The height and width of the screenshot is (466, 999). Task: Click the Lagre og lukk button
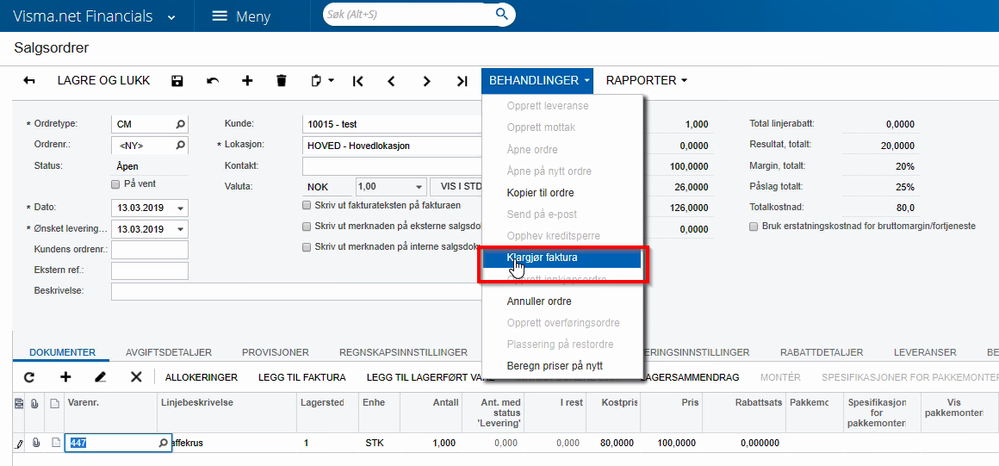point(101,81)
